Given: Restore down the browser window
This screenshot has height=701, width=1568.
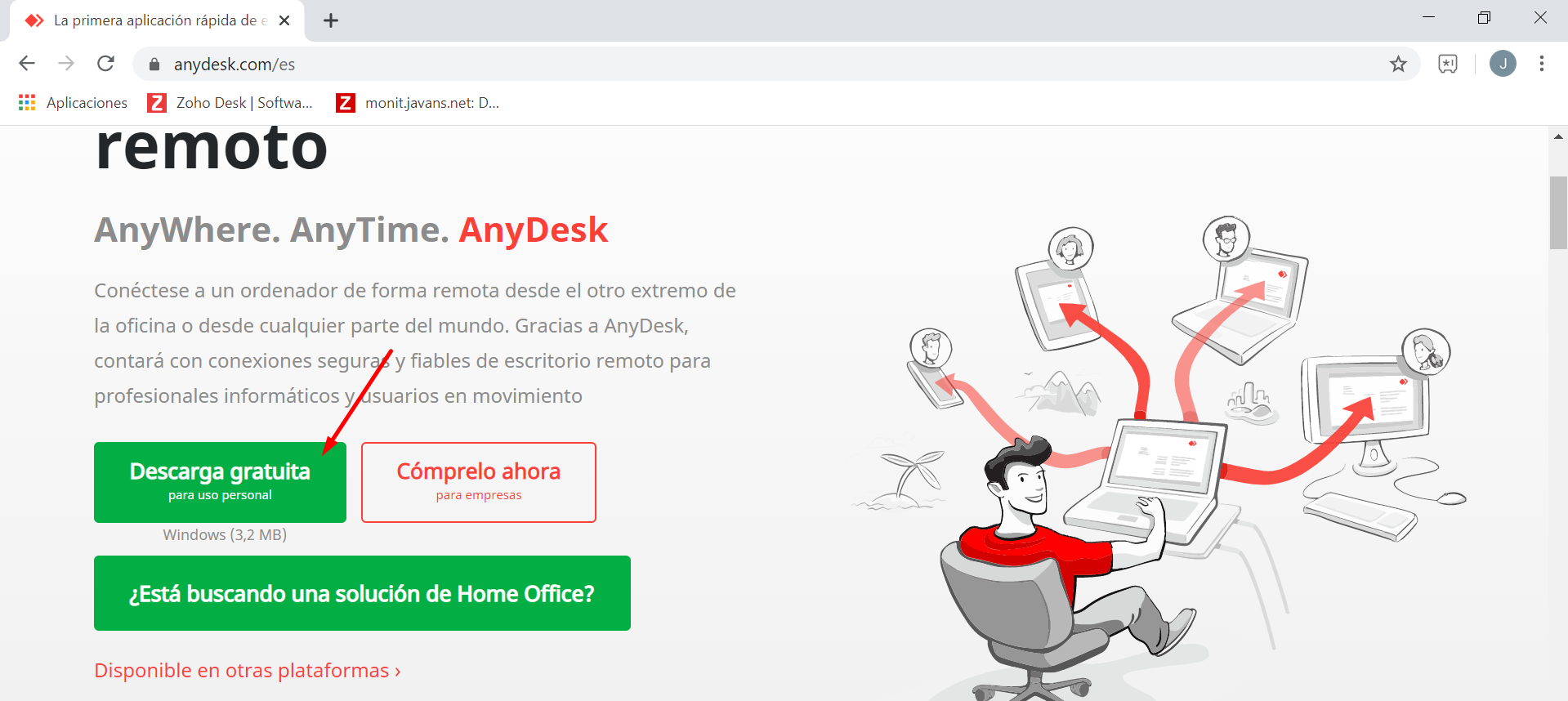Looking at the screenshot, I should point(1484,17).
